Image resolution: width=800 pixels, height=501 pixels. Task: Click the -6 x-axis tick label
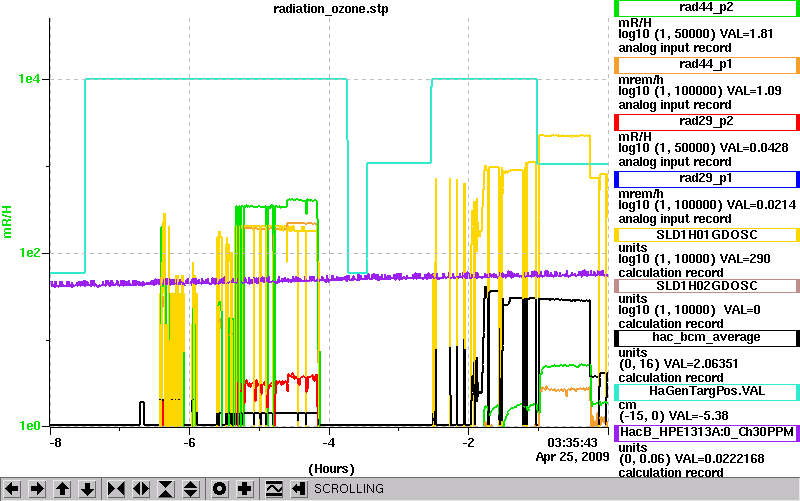[189, 442]
